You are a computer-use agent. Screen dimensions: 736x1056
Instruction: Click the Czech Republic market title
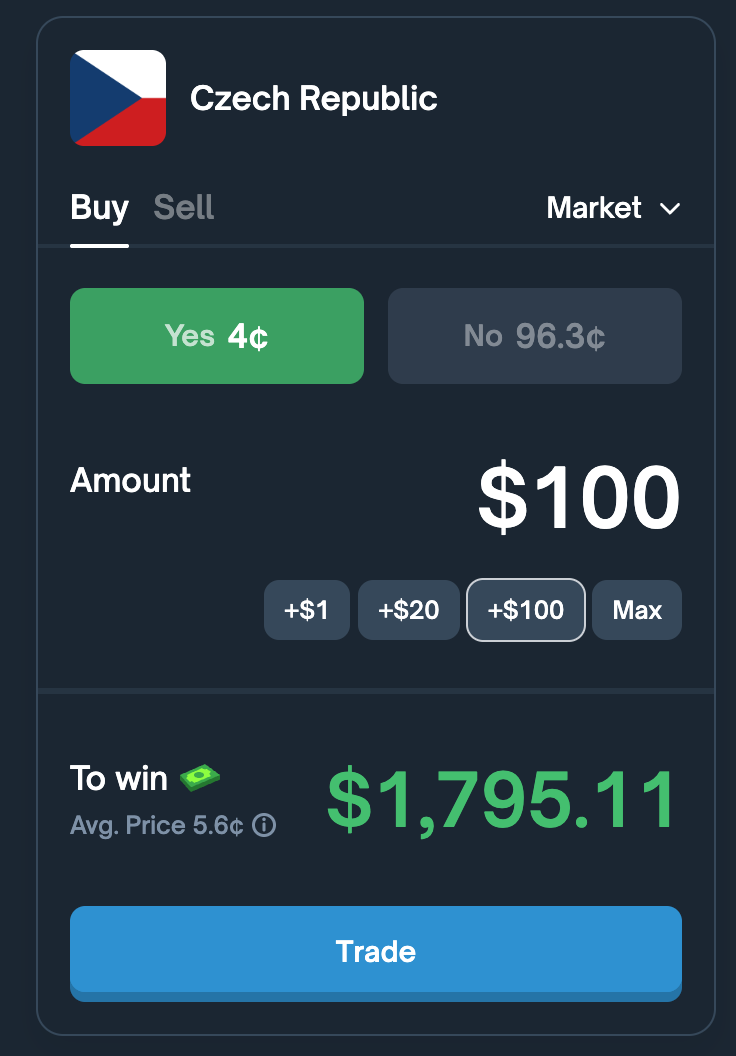click(x=314, y=98)
